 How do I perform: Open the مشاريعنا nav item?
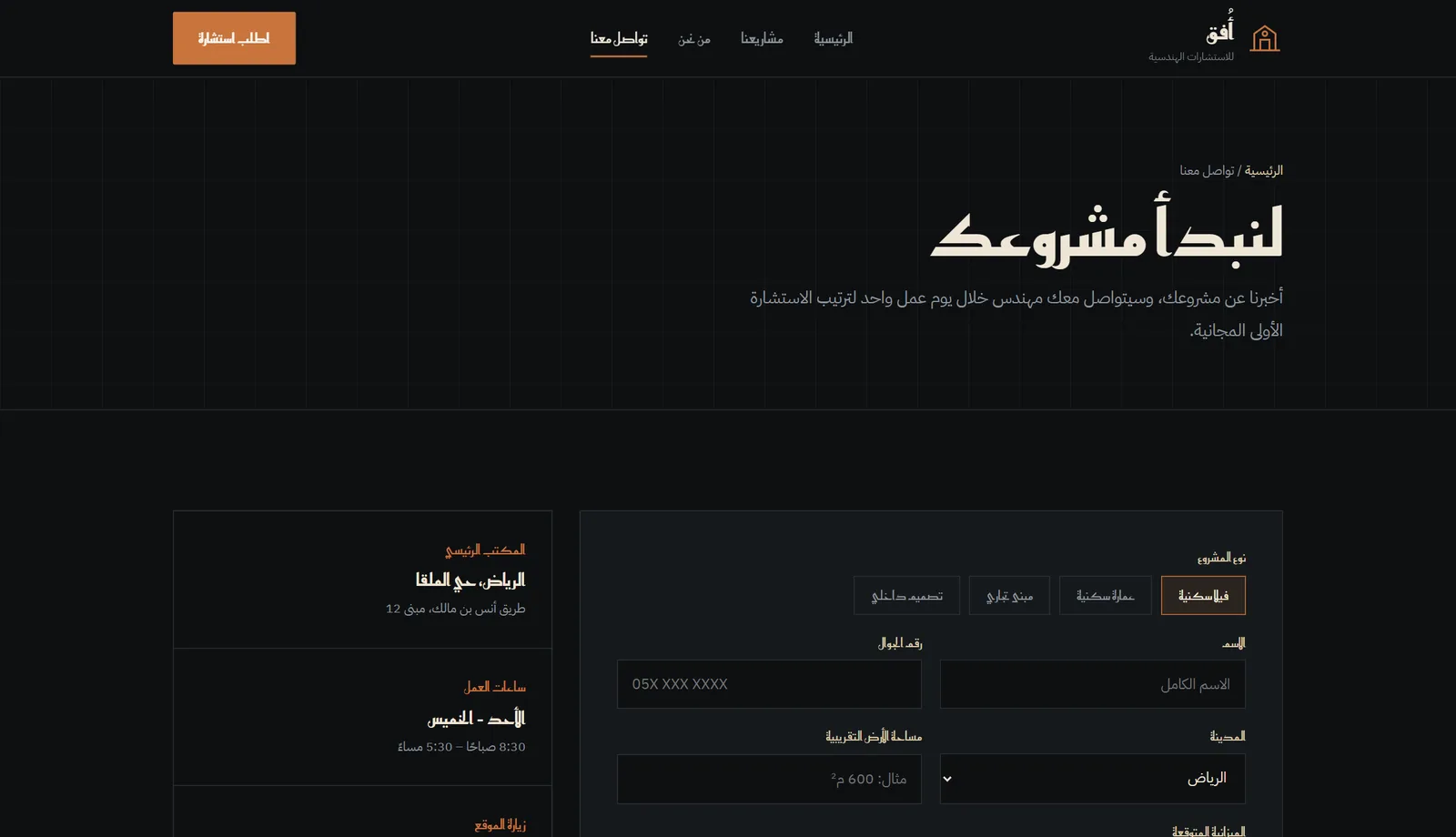[x=762, y=38]
